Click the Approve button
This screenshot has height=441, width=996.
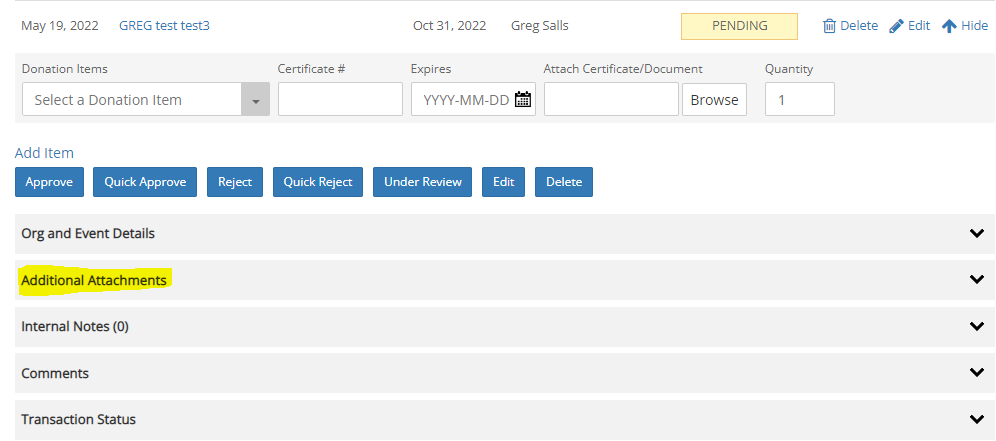[x=50, y=182]
